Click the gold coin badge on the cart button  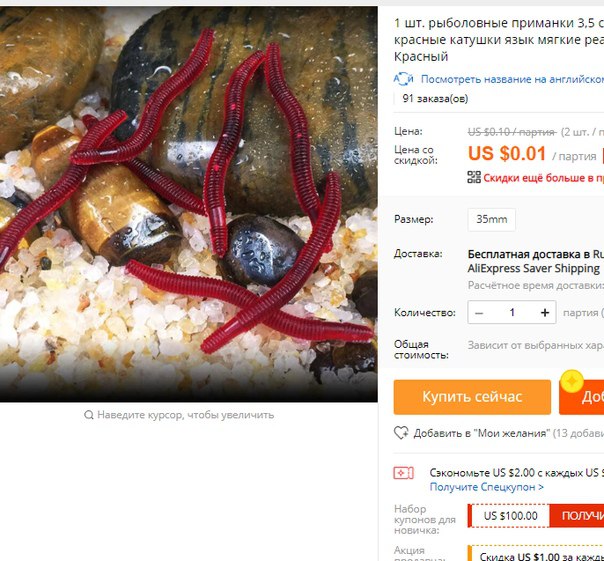(x=572, y=381)
